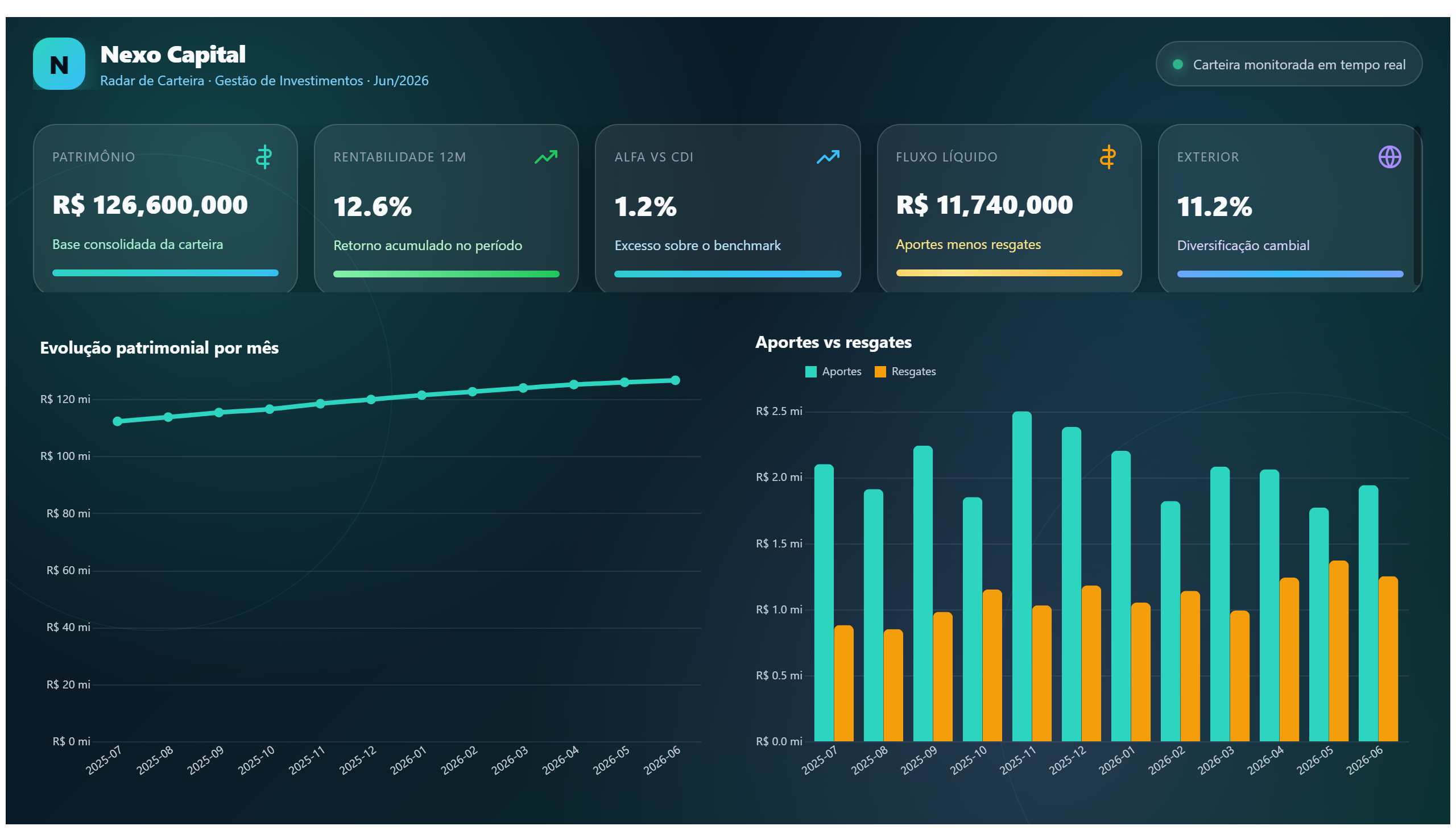The width and height of the screenshot is (1456, 830).
Task: Click the Evolução patrimonial por mês heading
Action: (x=159, y=348)
